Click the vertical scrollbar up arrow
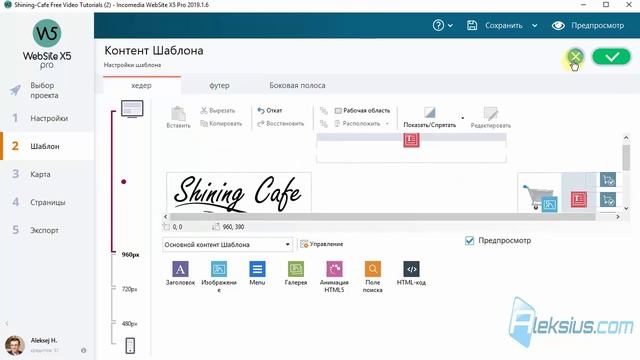Viewport: 640px width, 360px height. click(x=626, y=138)
